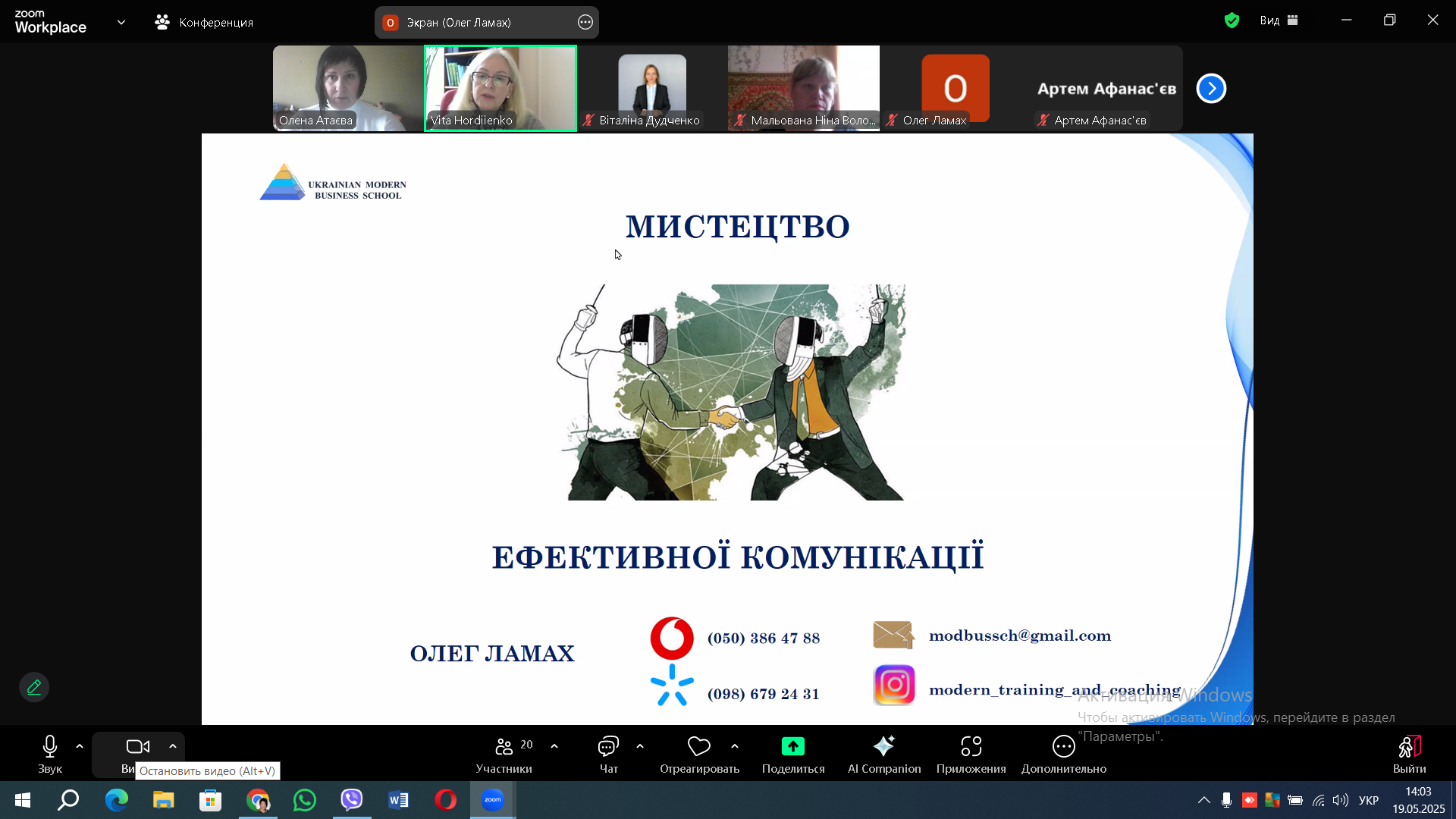Expand reactions options arrow

(735, 746)
